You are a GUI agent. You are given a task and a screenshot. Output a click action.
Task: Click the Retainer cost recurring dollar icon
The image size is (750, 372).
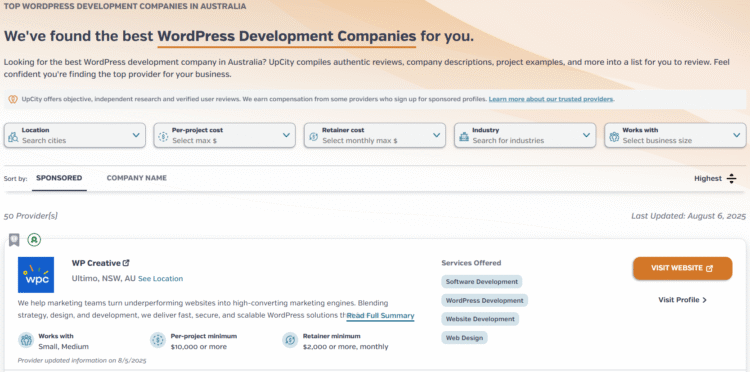313,136
